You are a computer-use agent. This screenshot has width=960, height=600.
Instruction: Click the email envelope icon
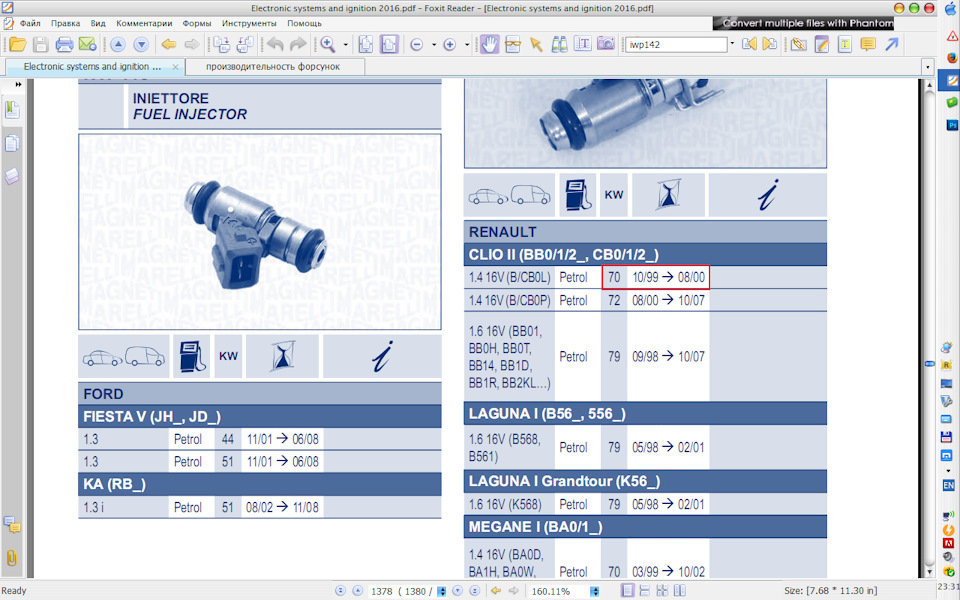tap(87, 45)
